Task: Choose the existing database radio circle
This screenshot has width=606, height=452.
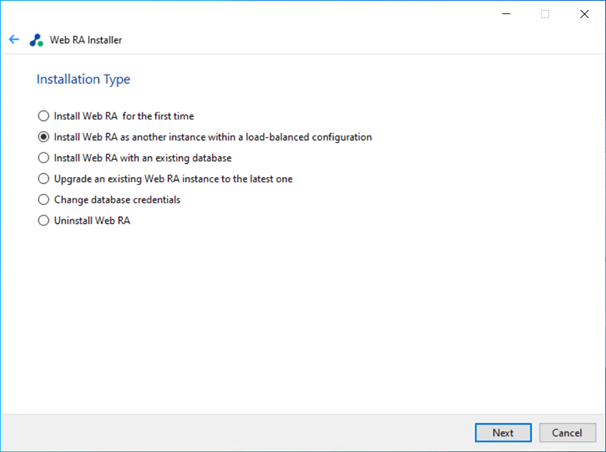Action: coord(44,158)
